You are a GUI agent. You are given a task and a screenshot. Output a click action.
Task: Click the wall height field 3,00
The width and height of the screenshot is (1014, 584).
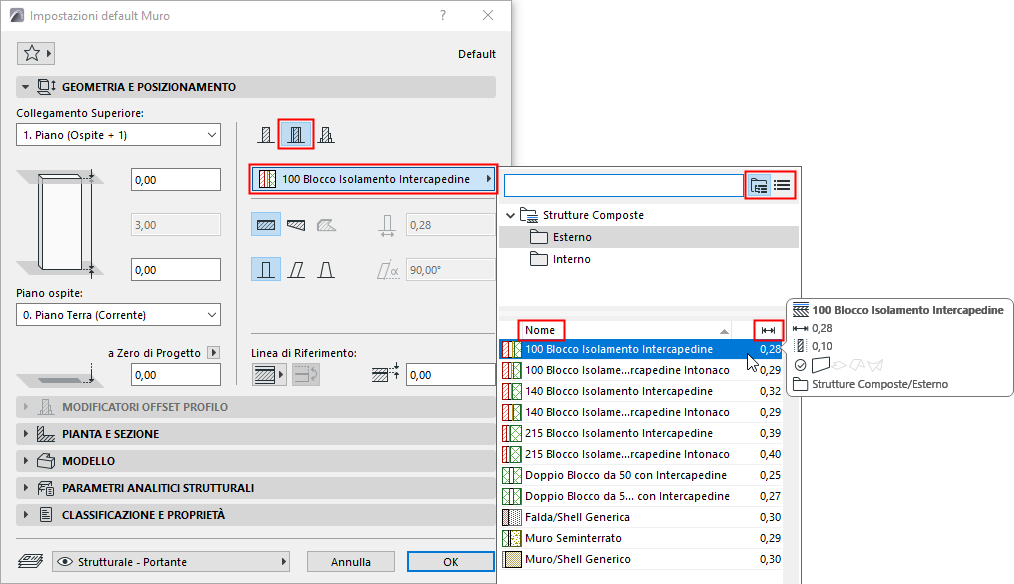click(x=176, y=225)
